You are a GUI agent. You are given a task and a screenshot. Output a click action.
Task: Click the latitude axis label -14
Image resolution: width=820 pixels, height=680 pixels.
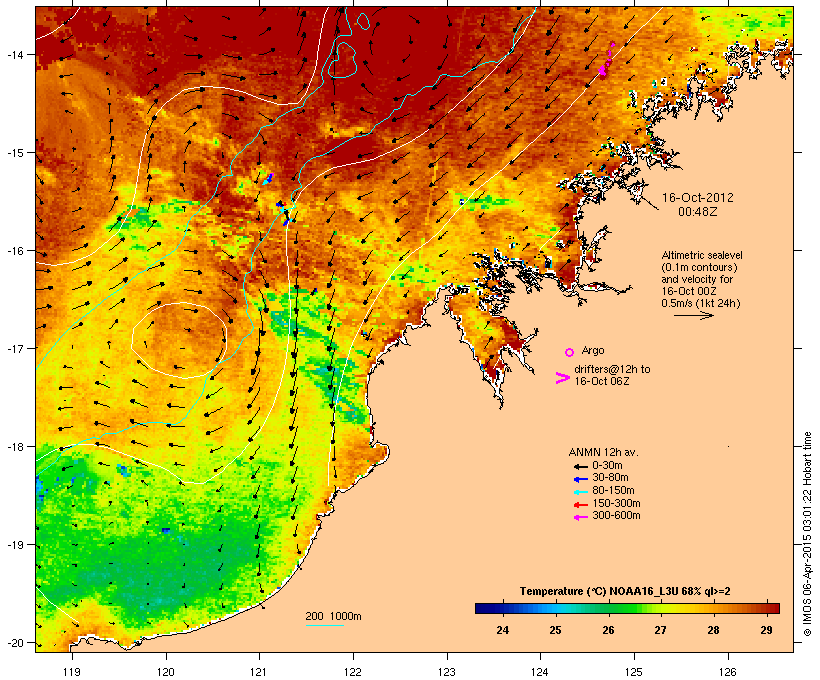click(14, 54)
